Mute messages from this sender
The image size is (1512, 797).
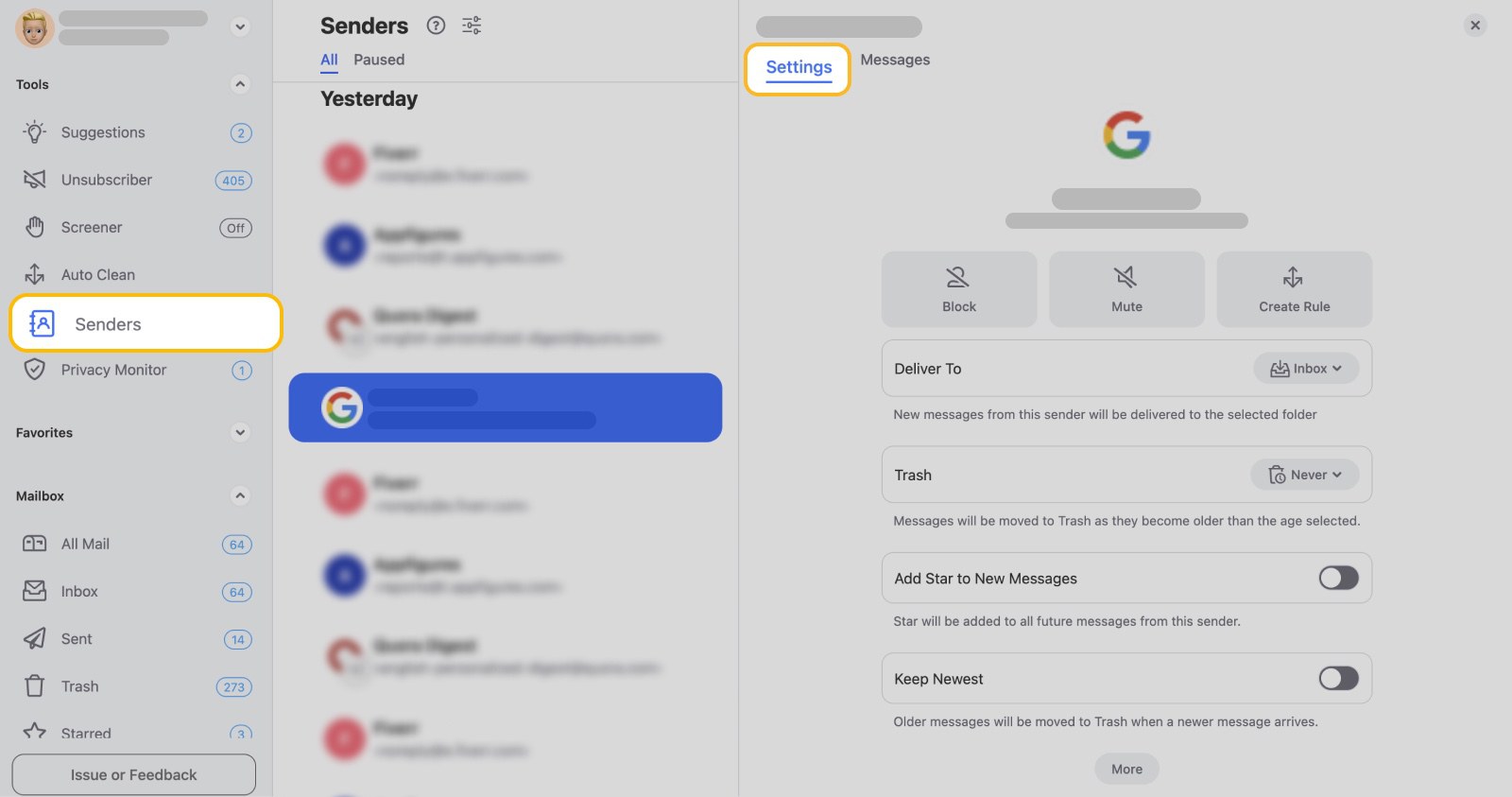(x=1125, y=289)
